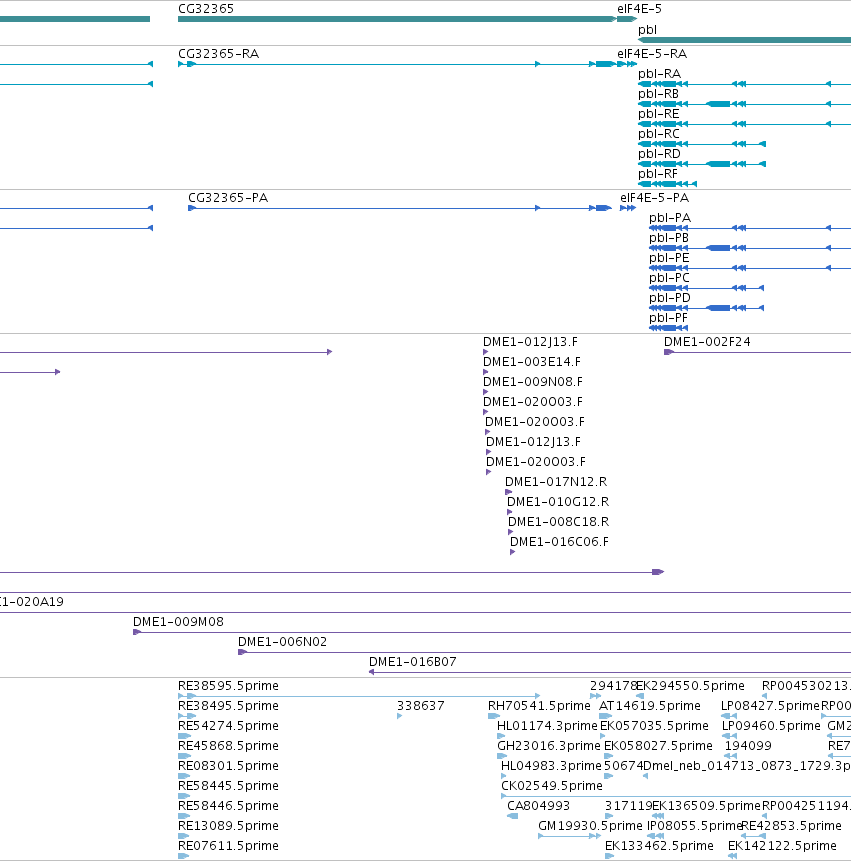The height and width of the screenshot is (861, 851).
Task: Select EST RH70541.5prime
Action: [x=539, y=706]
